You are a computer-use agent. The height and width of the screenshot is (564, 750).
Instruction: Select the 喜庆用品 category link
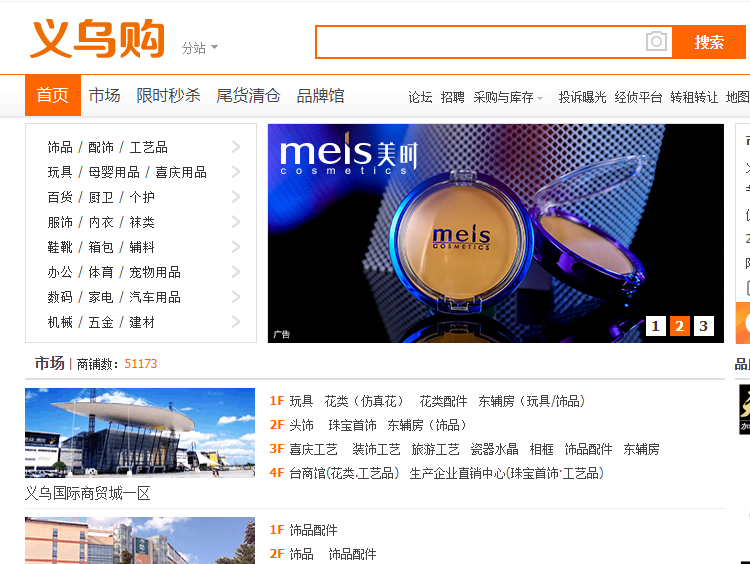click(x=181, y=172)
